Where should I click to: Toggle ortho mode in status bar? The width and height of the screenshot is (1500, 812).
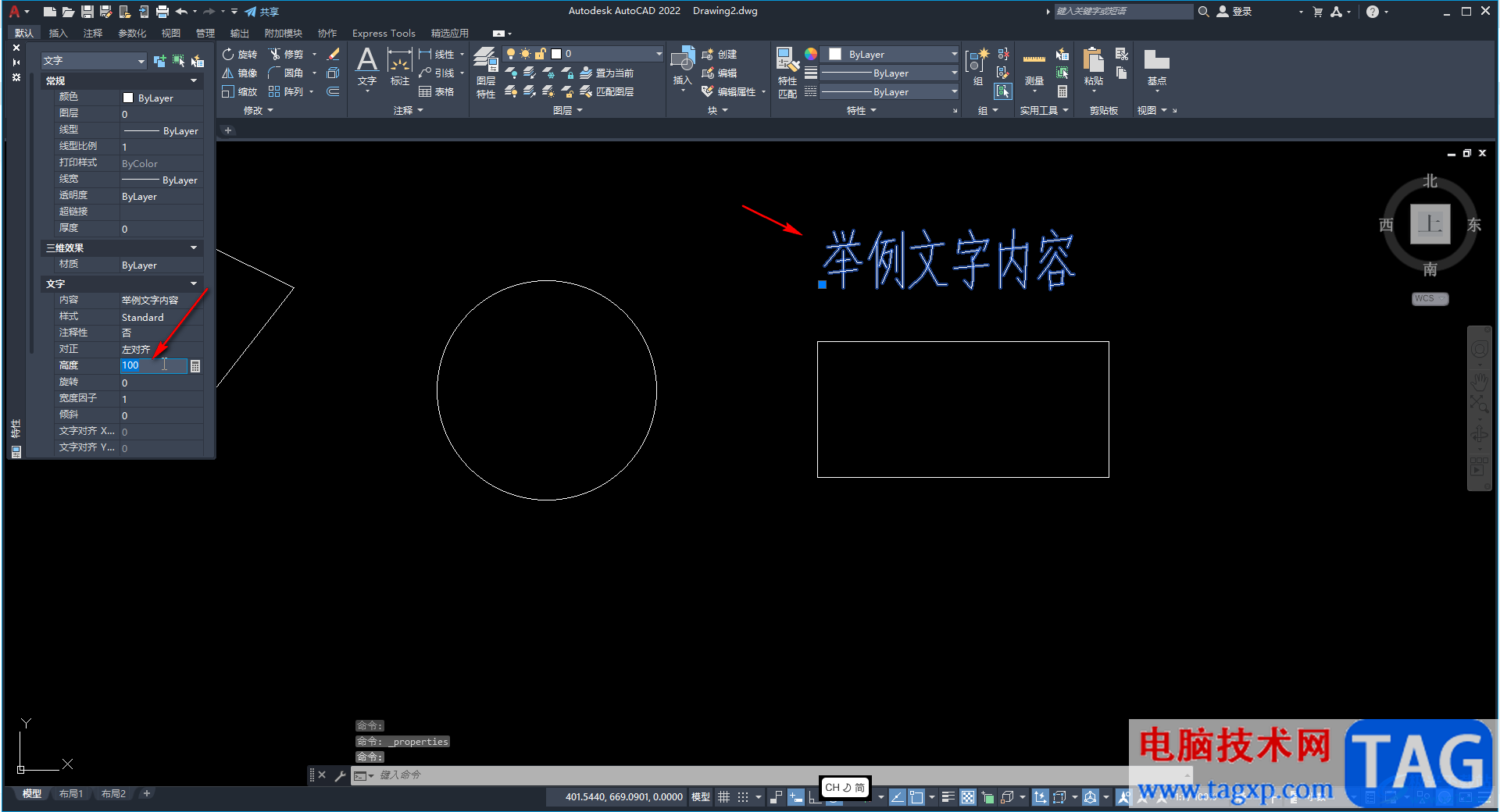[815, 797]
